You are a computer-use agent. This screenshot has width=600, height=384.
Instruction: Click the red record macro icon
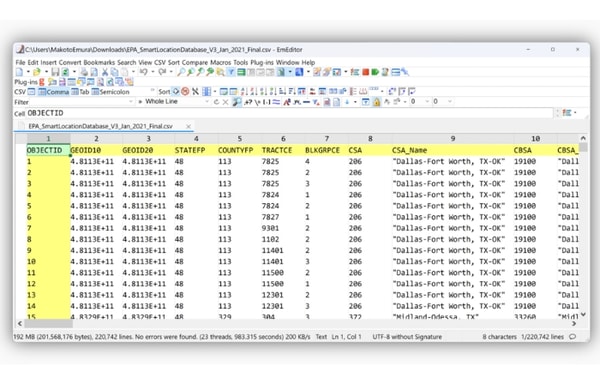[365, 72]
